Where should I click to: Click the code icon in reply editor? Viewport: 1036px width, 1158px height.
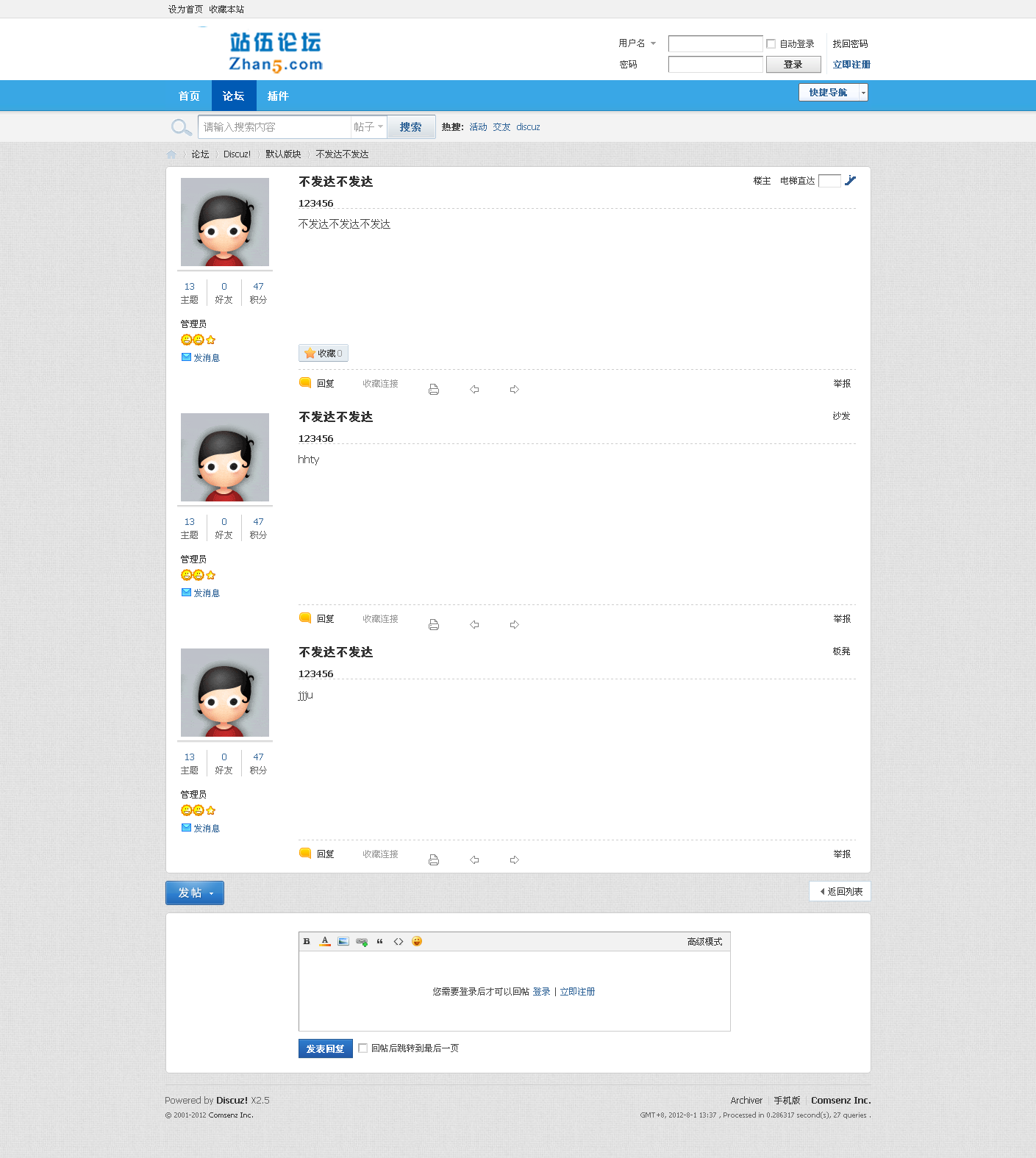[399, 941]
